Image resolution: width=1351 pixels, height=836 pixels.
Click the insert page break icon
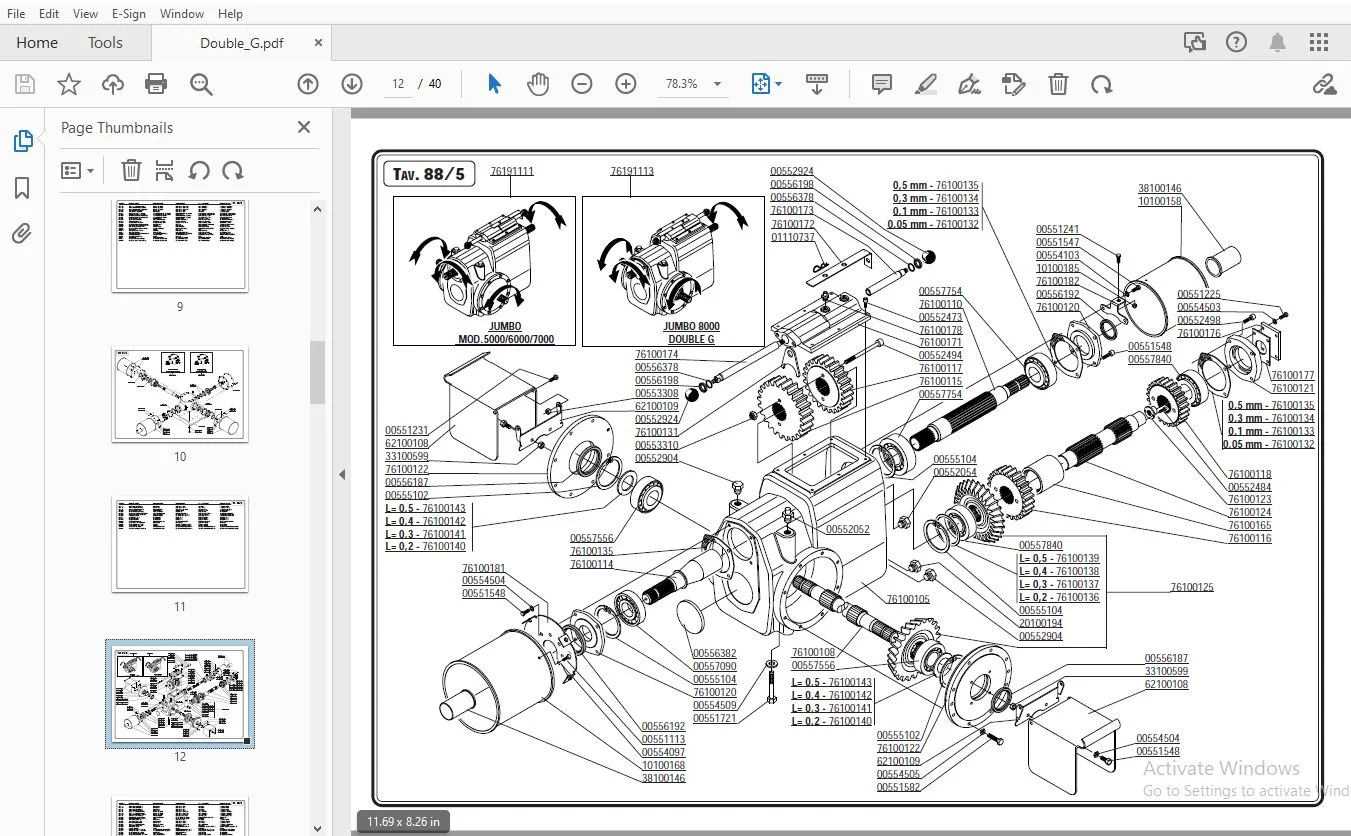pyautogui.click(x=165, y=170)
